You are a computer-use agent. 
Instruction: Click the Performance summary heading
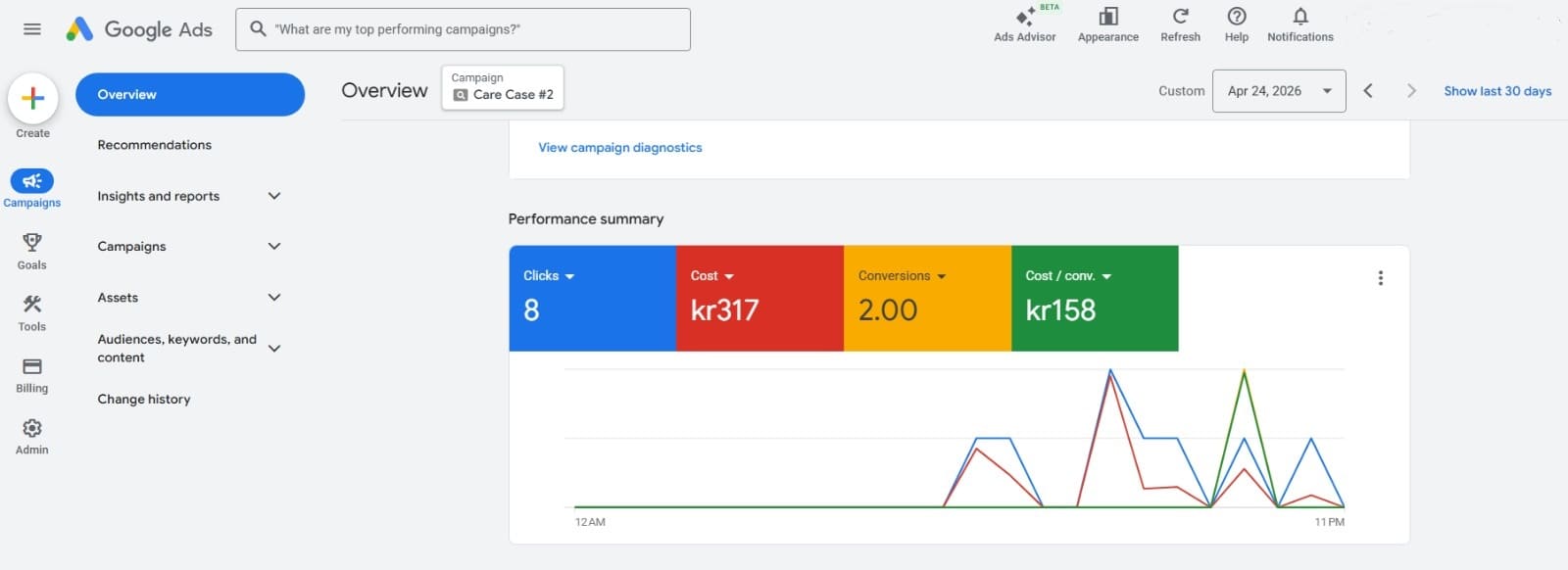coord(586,218)
